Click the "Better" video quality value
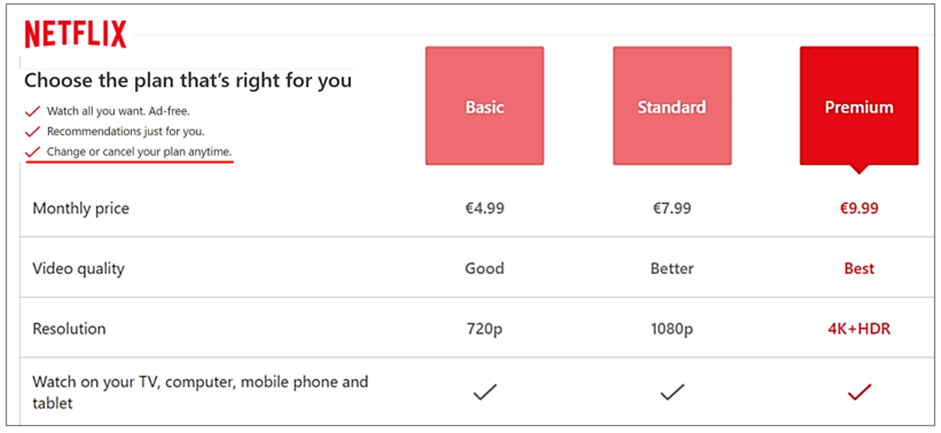This screenshot has height=433, width=941. [672, 268]
